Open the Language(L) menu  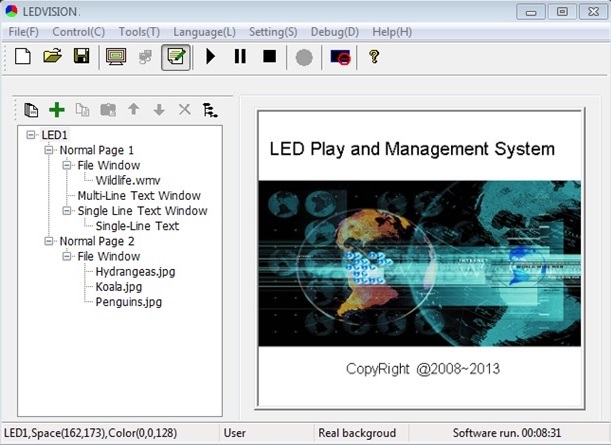tap(205, 32)
